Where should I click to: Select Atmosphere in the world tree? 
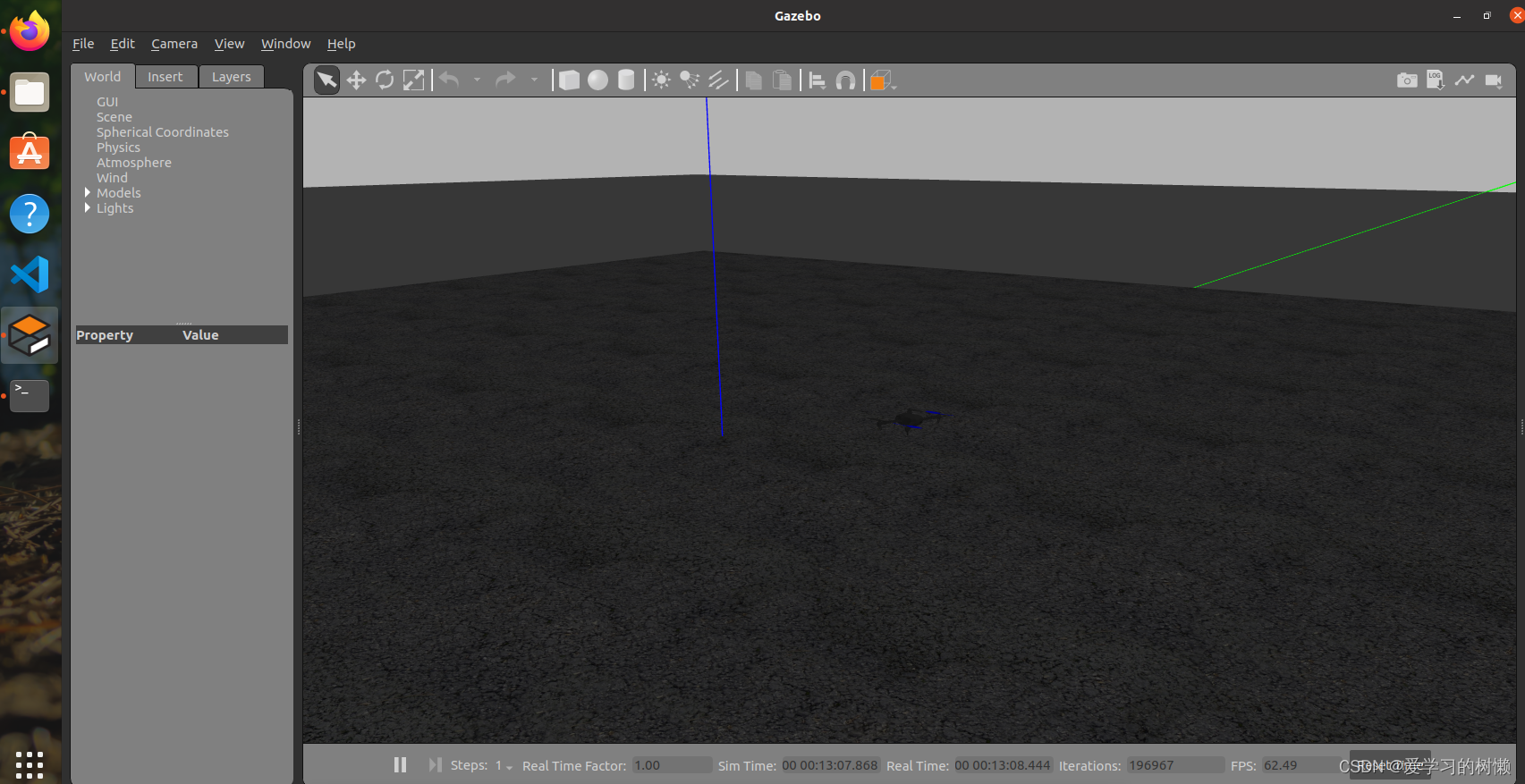coord(134,163)
